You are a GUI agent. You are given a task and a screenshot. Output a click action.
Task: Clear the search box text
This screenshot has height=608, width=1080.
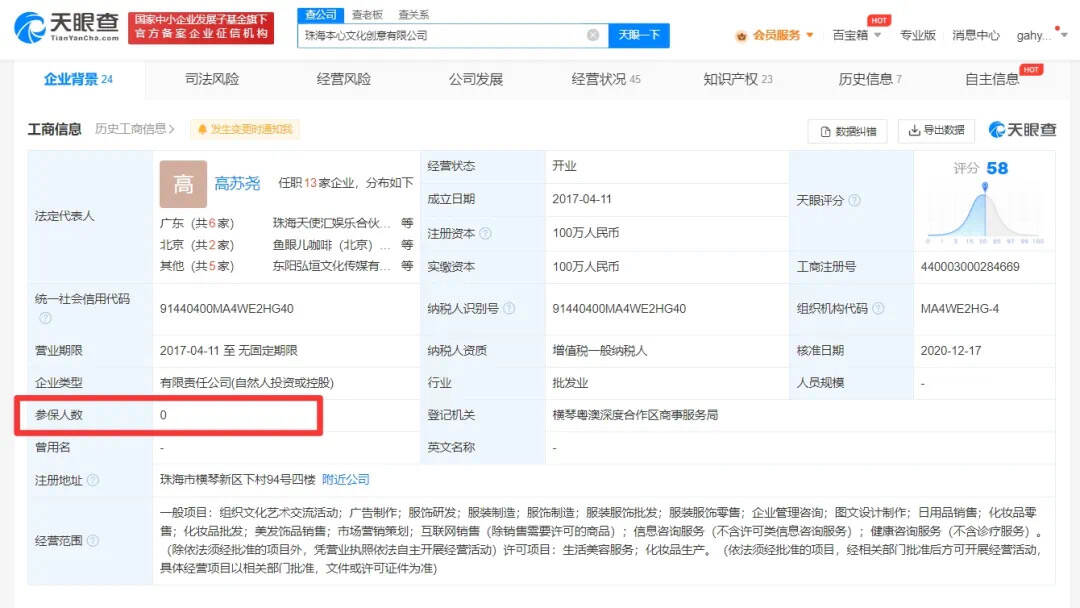(594, 34)
